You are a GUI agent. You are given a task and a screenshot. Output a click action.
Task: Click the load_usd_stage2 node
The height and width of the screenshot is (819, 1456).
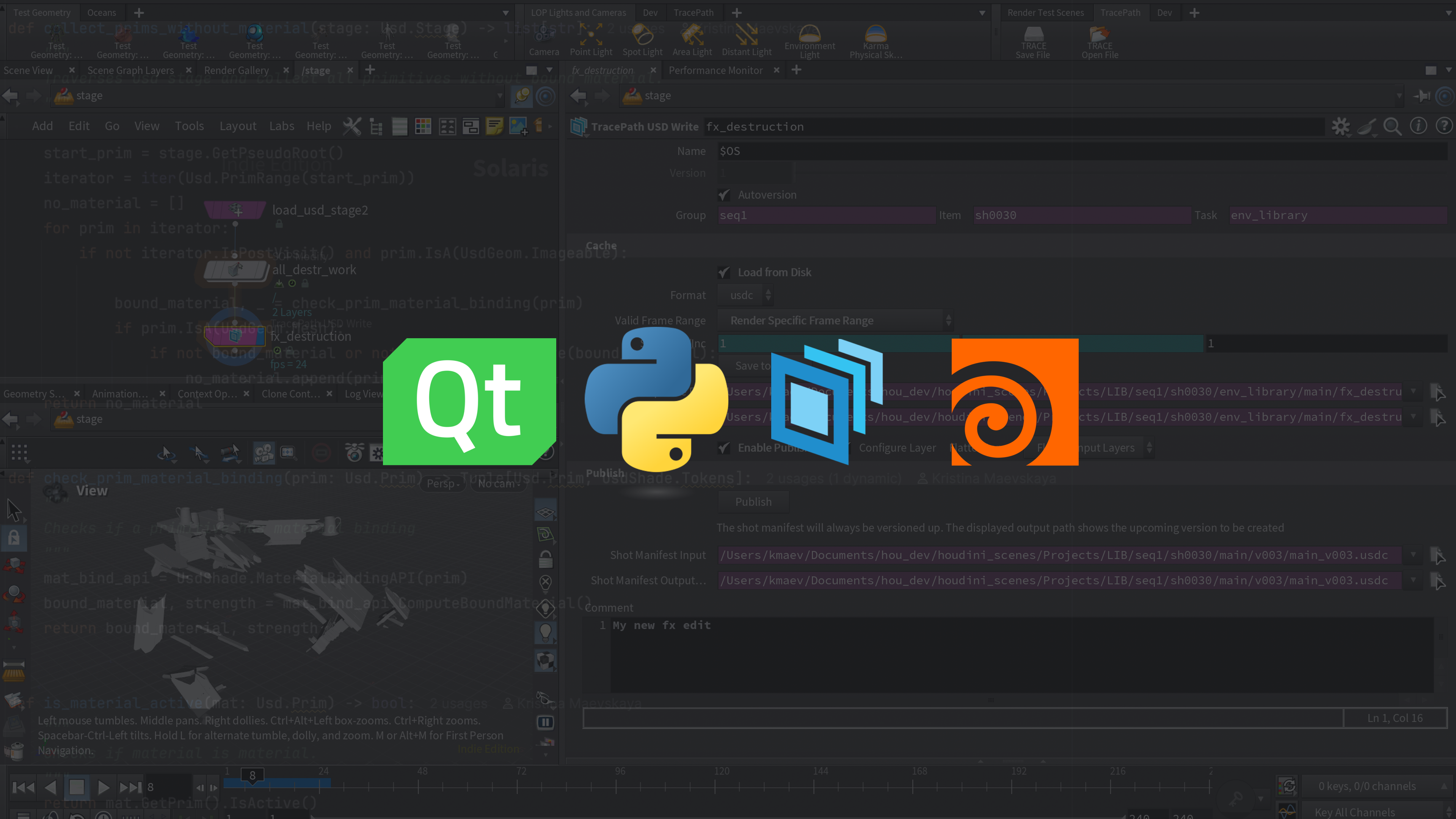point(235,210)
